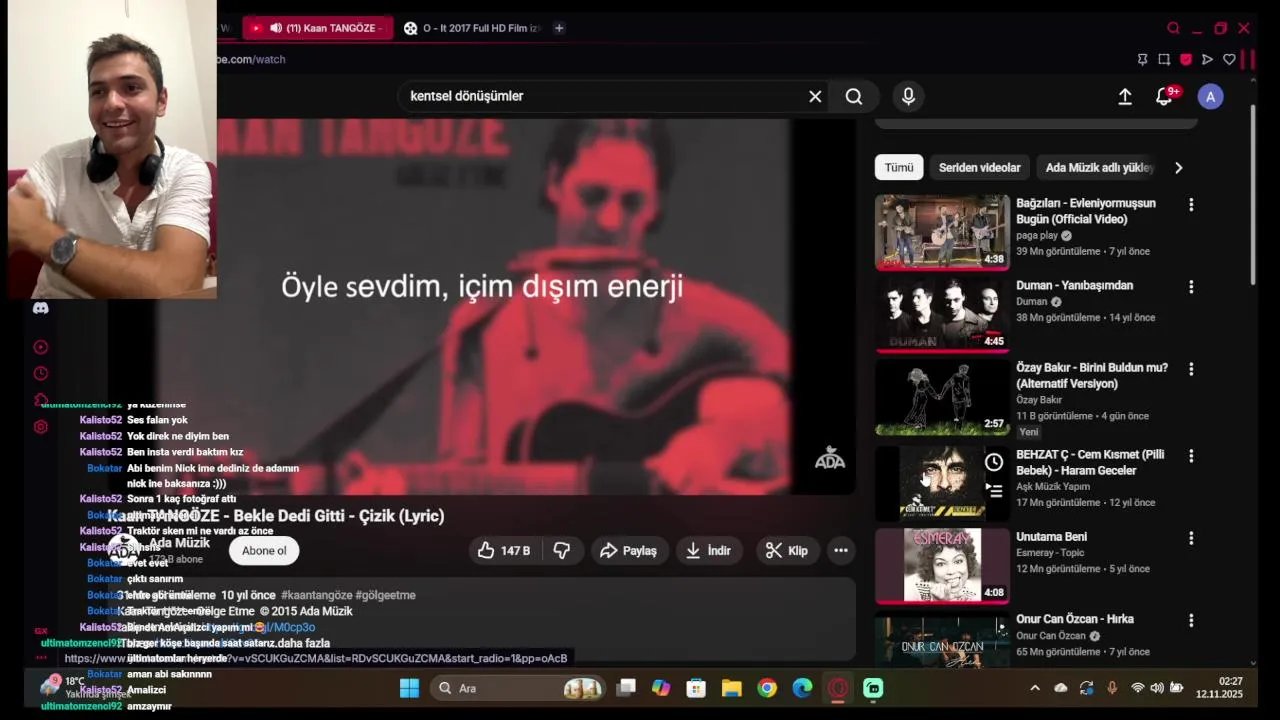Open Özay Bakır - Birini Buldun mu thumbnail
Image resolution: width=1280 pixels, height=720 pixels.
pos(943,398)
